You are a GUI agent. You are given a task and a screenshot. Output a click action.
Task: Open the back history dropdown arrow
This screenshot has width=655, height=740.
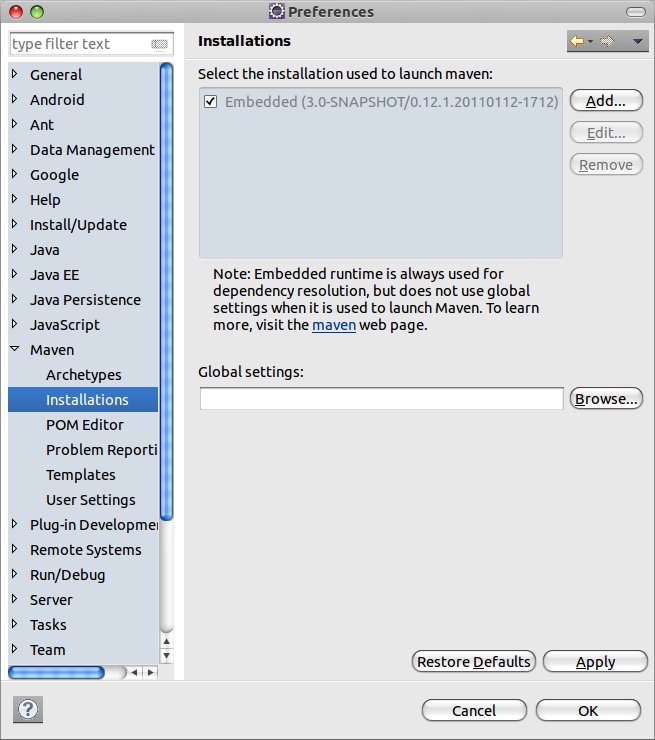[590, 42]
